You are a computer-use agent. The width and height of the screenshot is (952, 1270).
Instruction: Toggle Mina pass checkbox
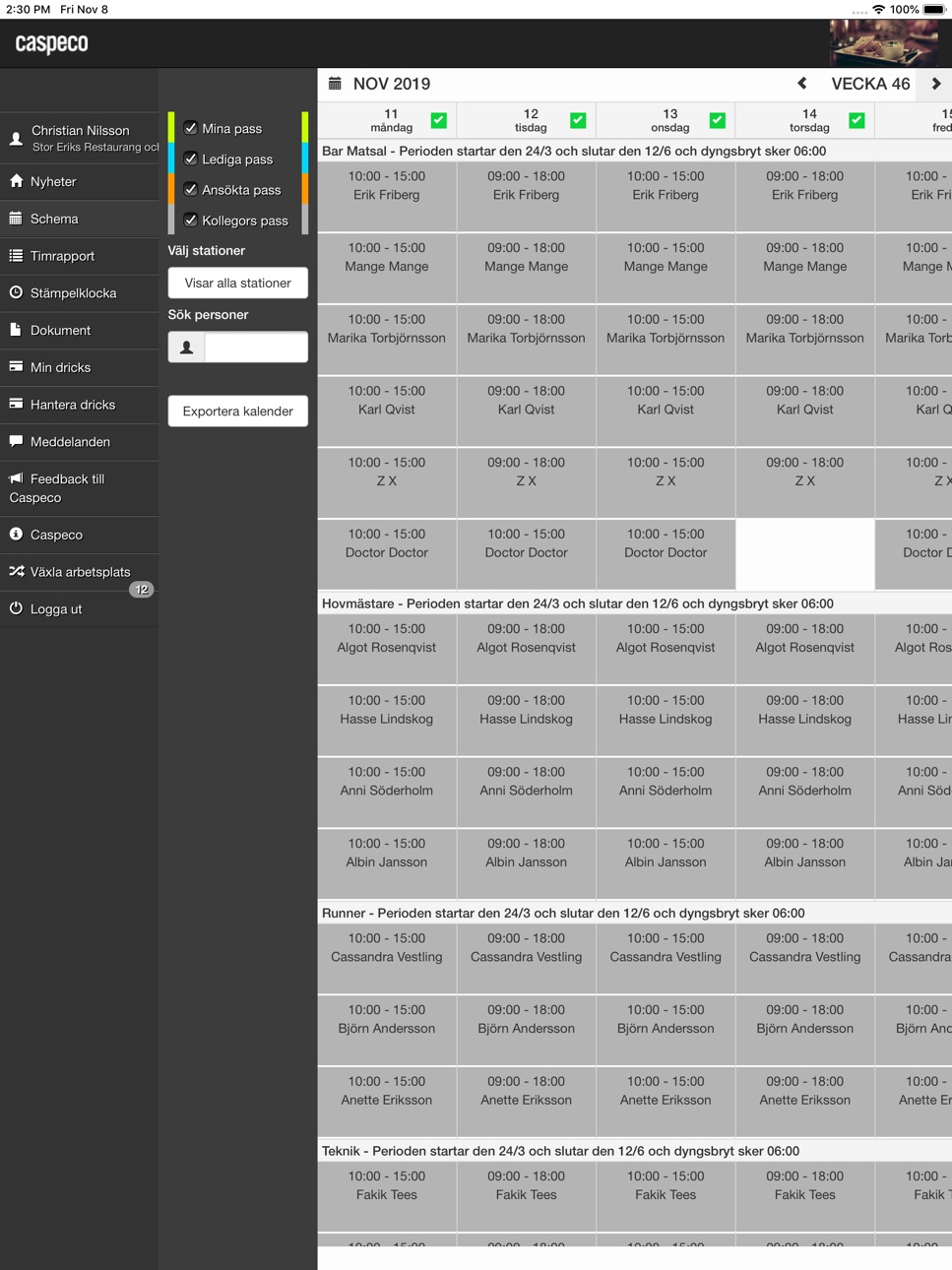pyautogui.click(x=191, y=128)
